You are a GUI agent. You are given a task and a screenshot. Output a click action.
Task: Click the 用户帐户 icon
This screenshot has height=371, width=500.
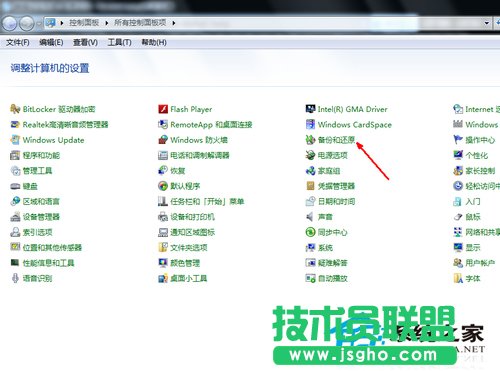pyautogui.click(x=458, y=263)
